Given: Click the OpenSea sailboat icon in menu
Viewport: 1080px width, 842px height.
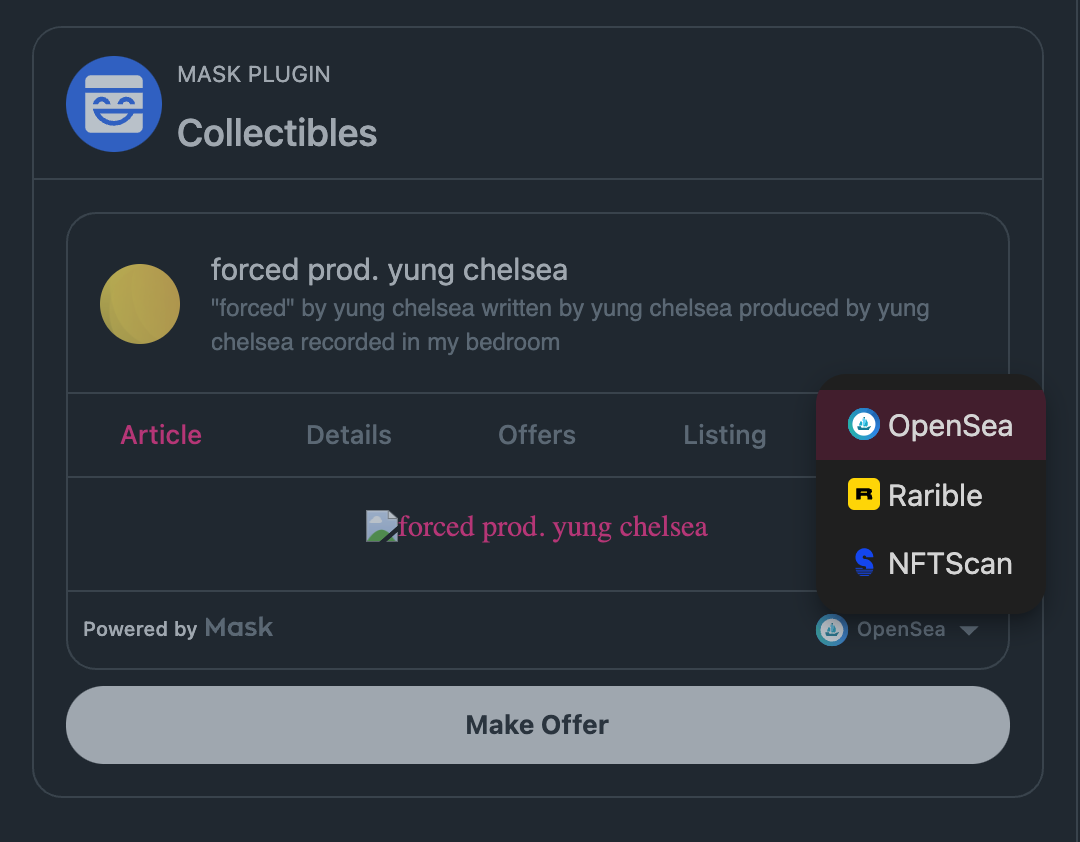Looking at the screenshot, I should coord(863,425).
